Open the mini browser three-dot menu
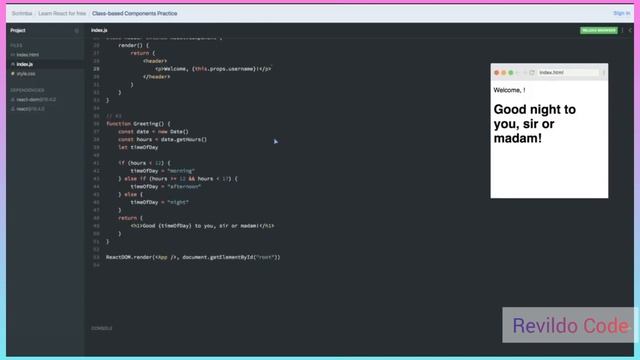This screenshot has height=360, width=640. (604, 73)
